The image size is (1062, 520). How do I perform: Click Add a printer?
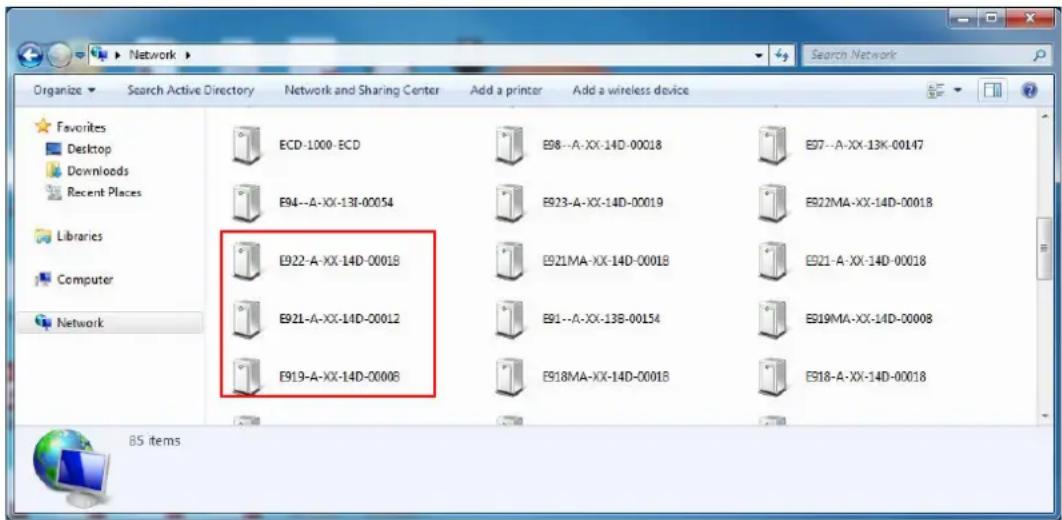(x=506, y=89)
